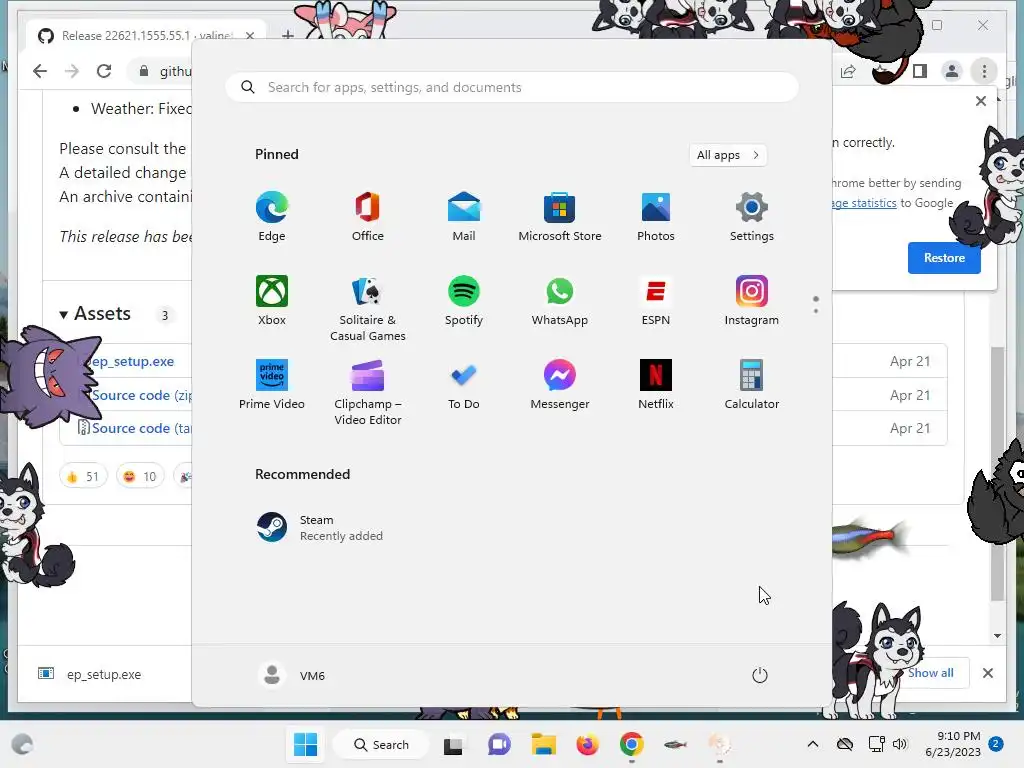Open taskbar Search box

tap(381, 744)
